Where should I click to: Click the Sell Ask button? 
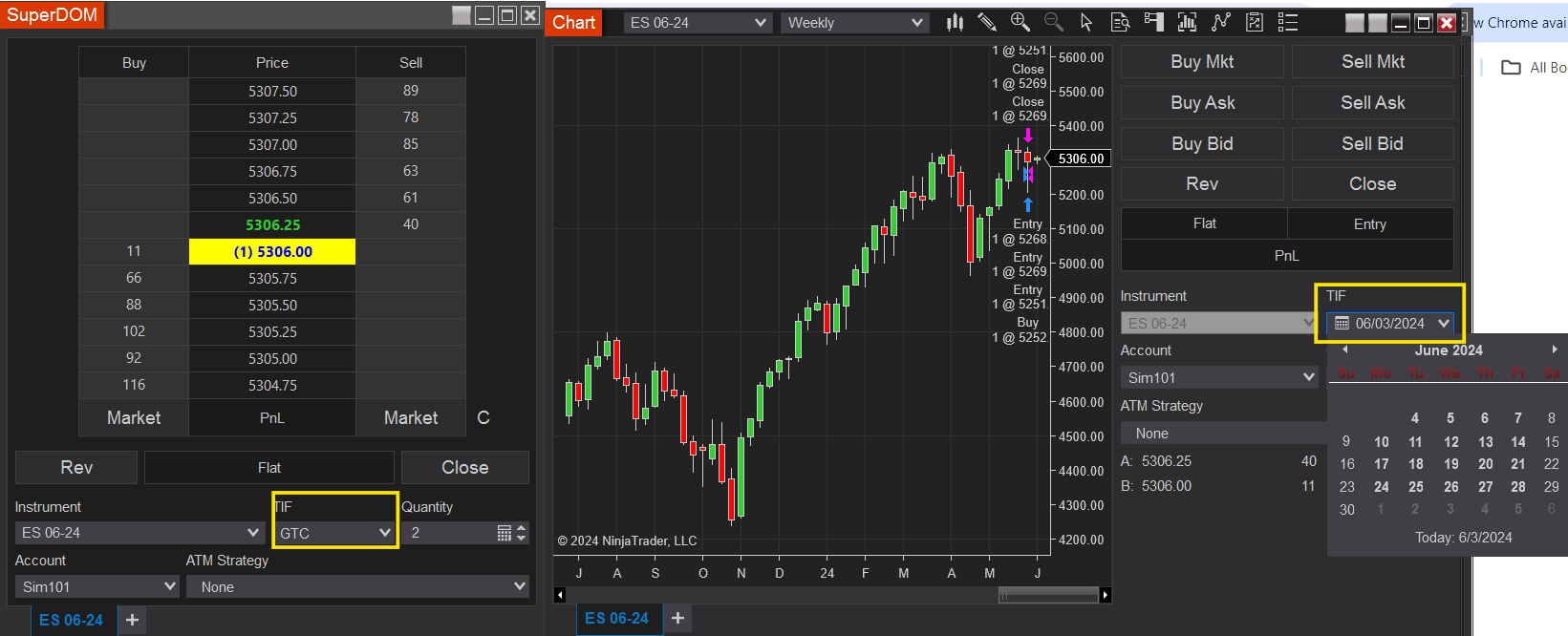point(1373,102)
